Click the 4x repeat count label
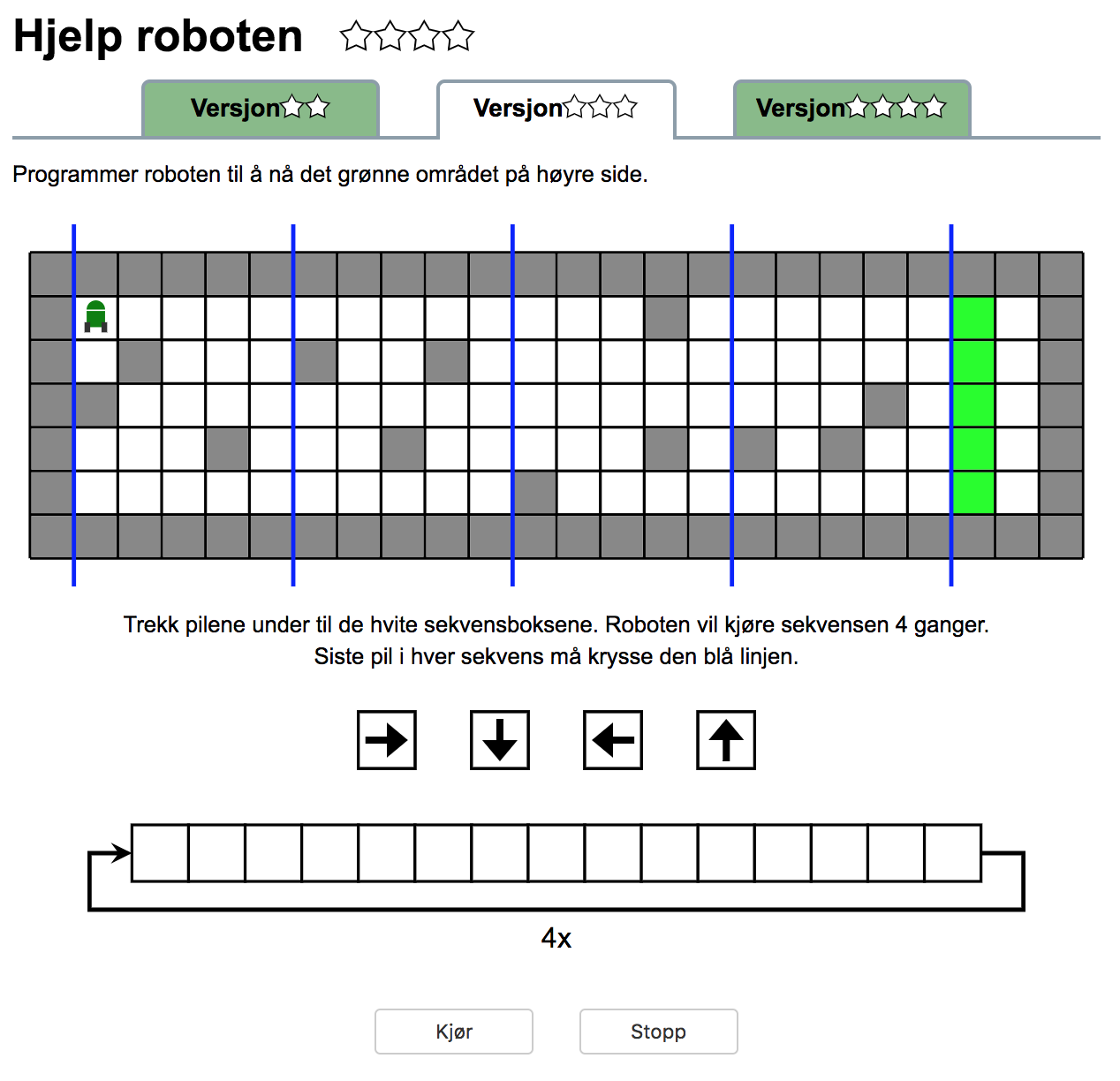Image resolution: width=1120 pixels, height=1081 pixels. coord(556,938)
